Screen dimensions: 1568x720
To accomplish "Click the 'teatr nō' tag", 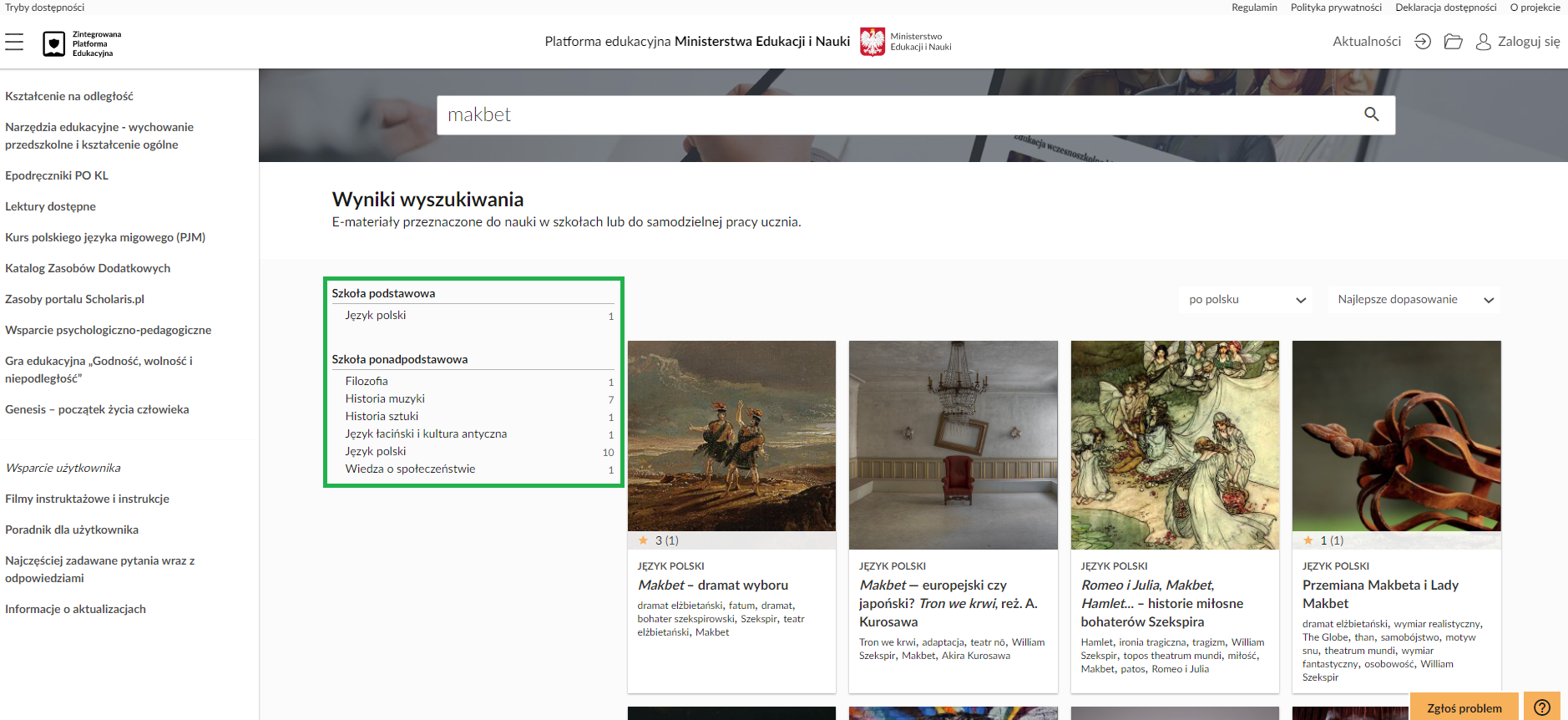I will (988, 642).
